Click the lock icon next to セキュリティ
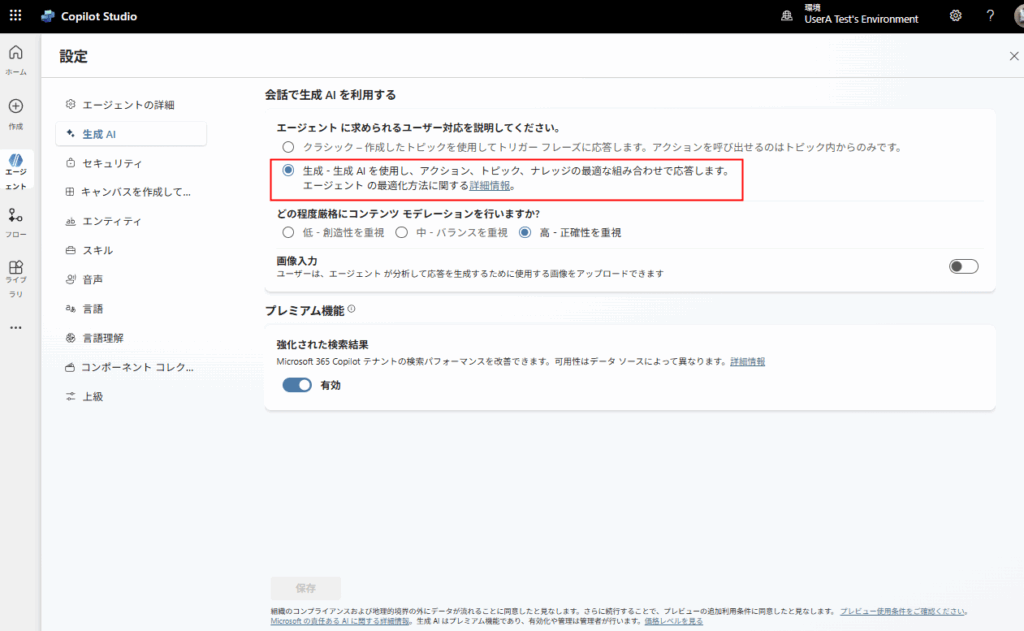Screen dimensions: 1024x631 [x=71, y=163]
